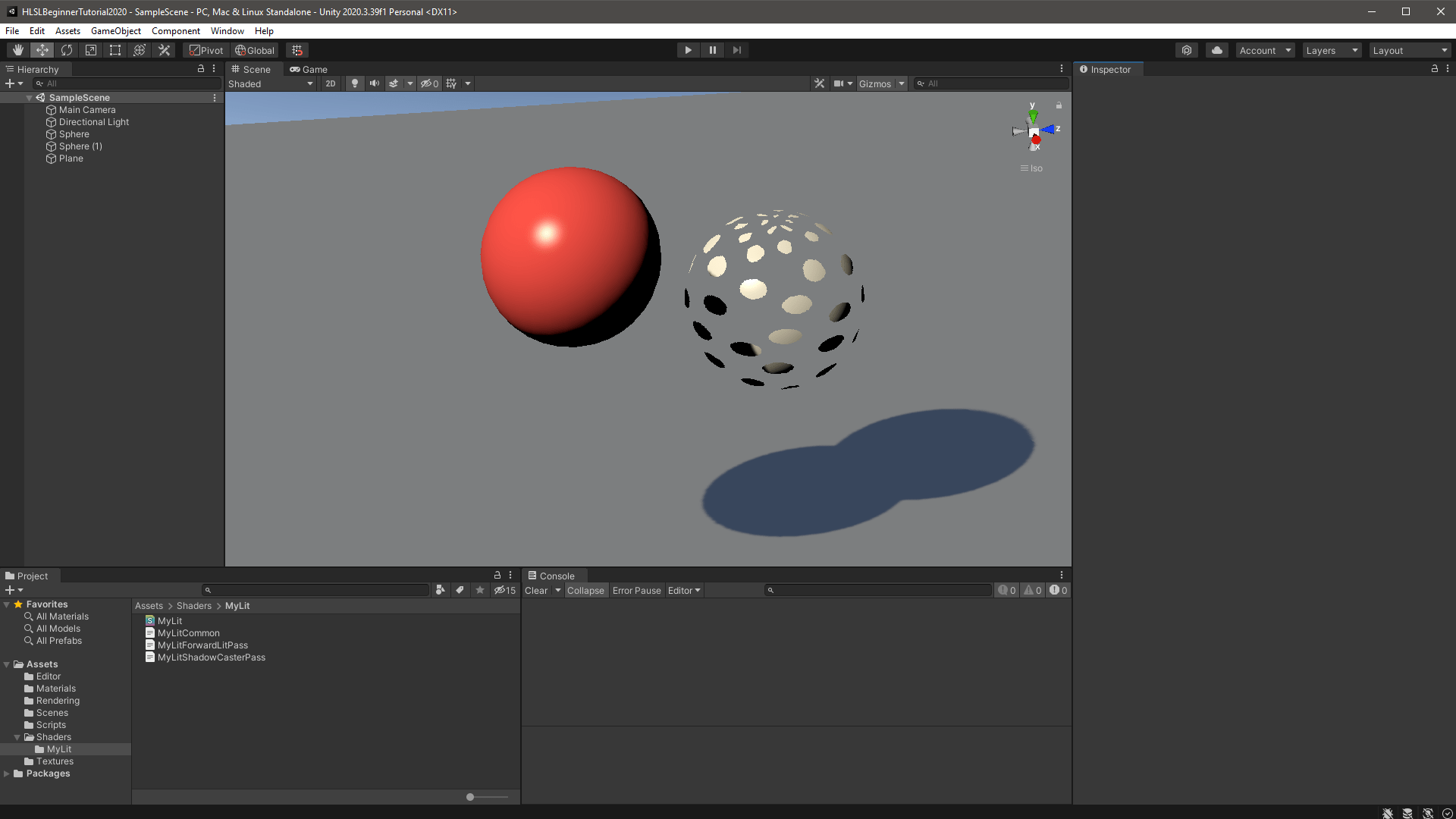This screenshot has height=819, width=1456.
Task: Click the Play button
Action: (688, 50)
